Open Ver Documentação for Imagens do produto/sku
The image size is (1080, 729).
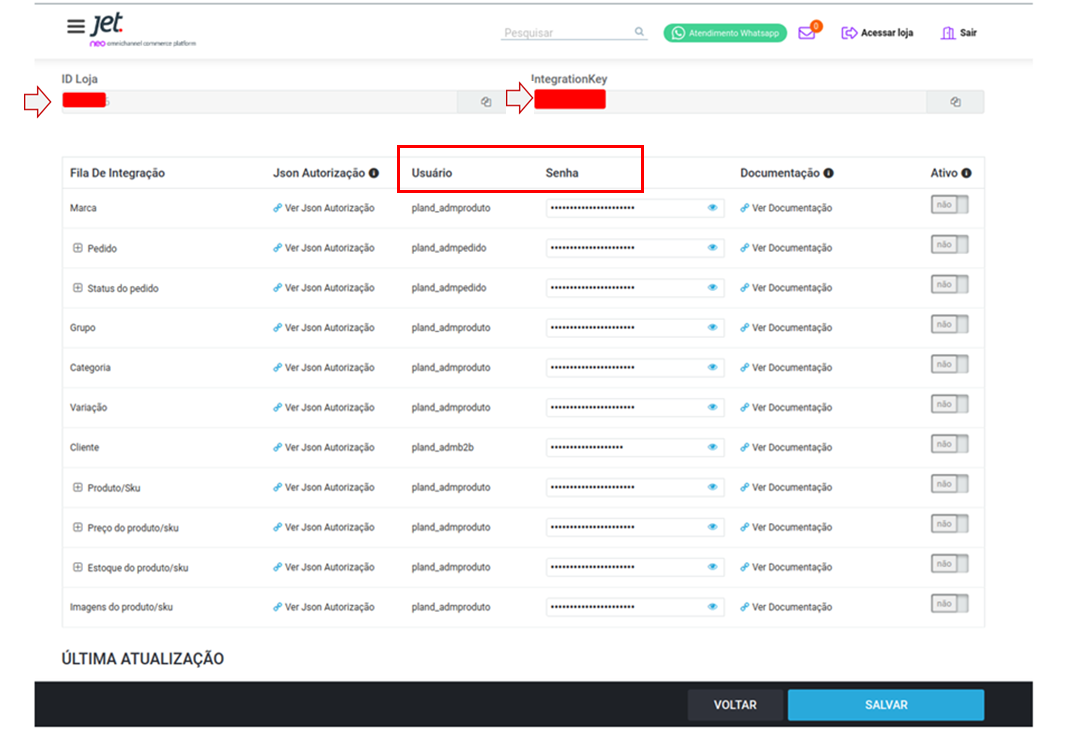(x=786, y=607)
